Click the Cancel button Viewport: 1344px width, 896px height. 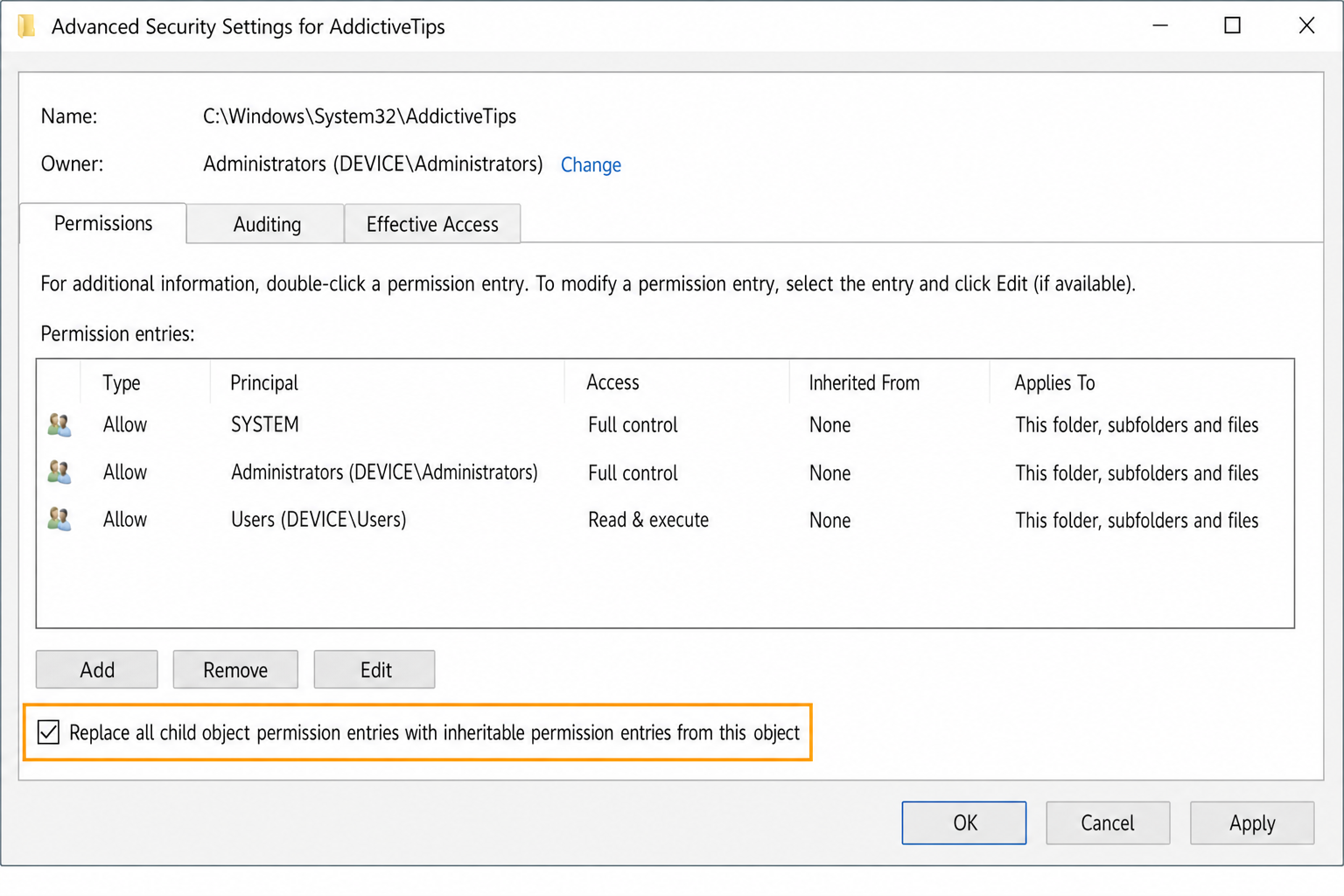[1108, 822]
